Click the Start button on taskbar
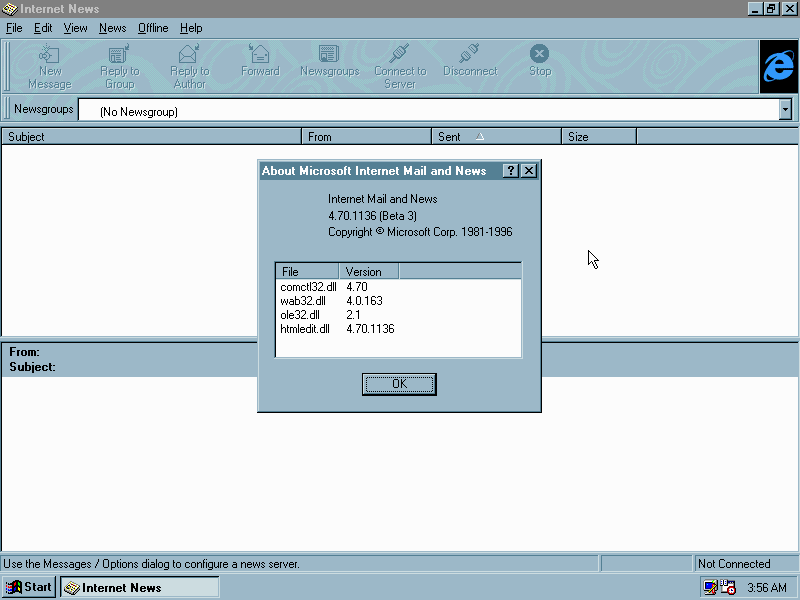The width and height of the screenshot is (800, 600). 29,587
